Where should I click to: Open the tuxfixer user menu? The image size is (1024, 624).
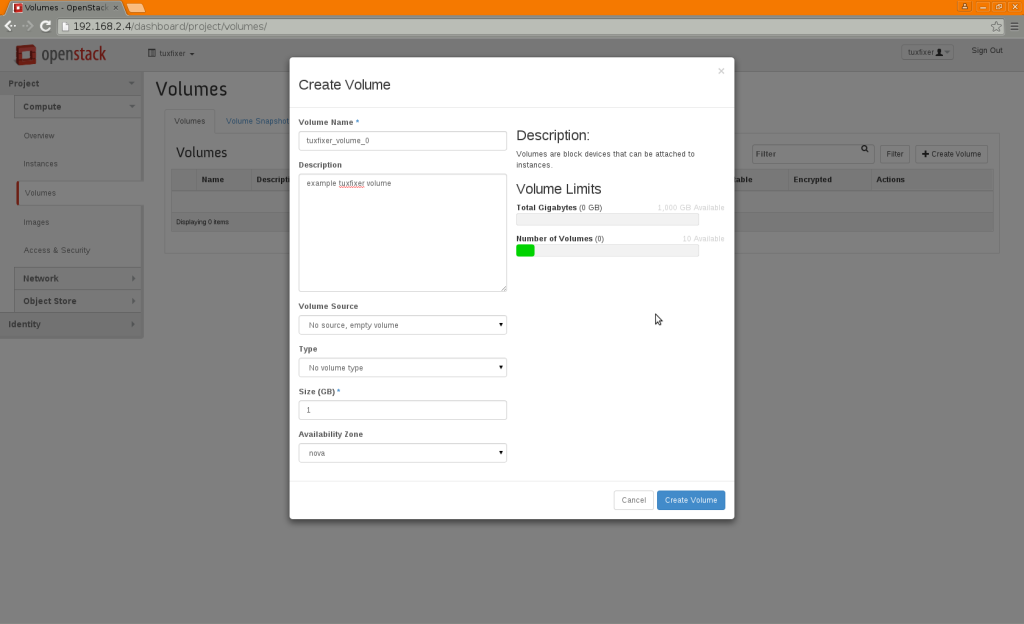coord(927,52)
